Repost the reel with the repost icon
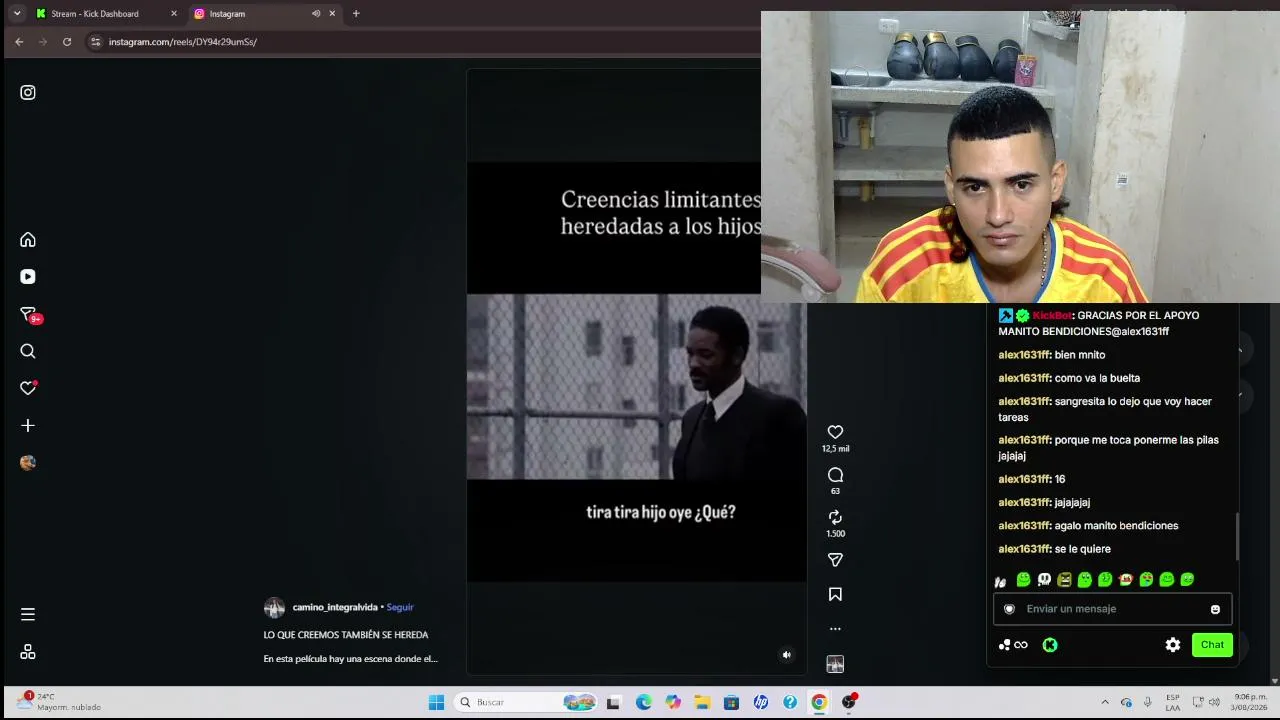 click(x=835, y=517)
